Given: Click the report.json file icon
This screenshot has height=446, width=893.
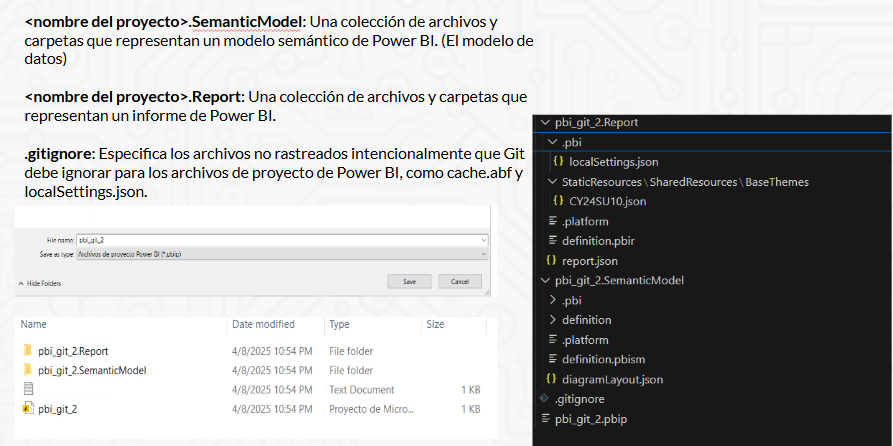Looking at the screenshot, I should click(x=550, y=261).
